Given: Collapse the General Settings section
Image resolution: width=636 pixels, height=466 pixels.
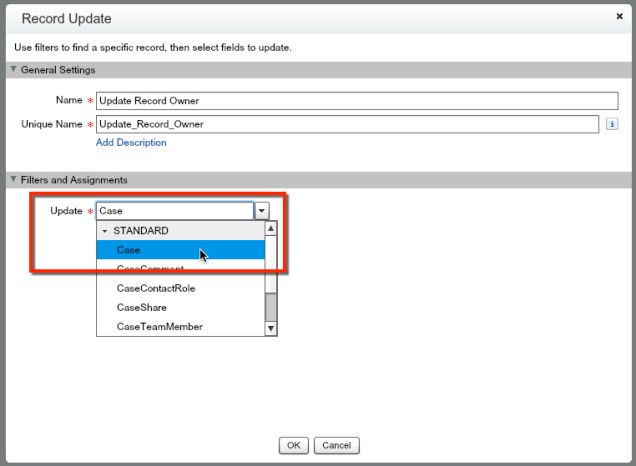Looking at the screenshot, I should (12, 69).
